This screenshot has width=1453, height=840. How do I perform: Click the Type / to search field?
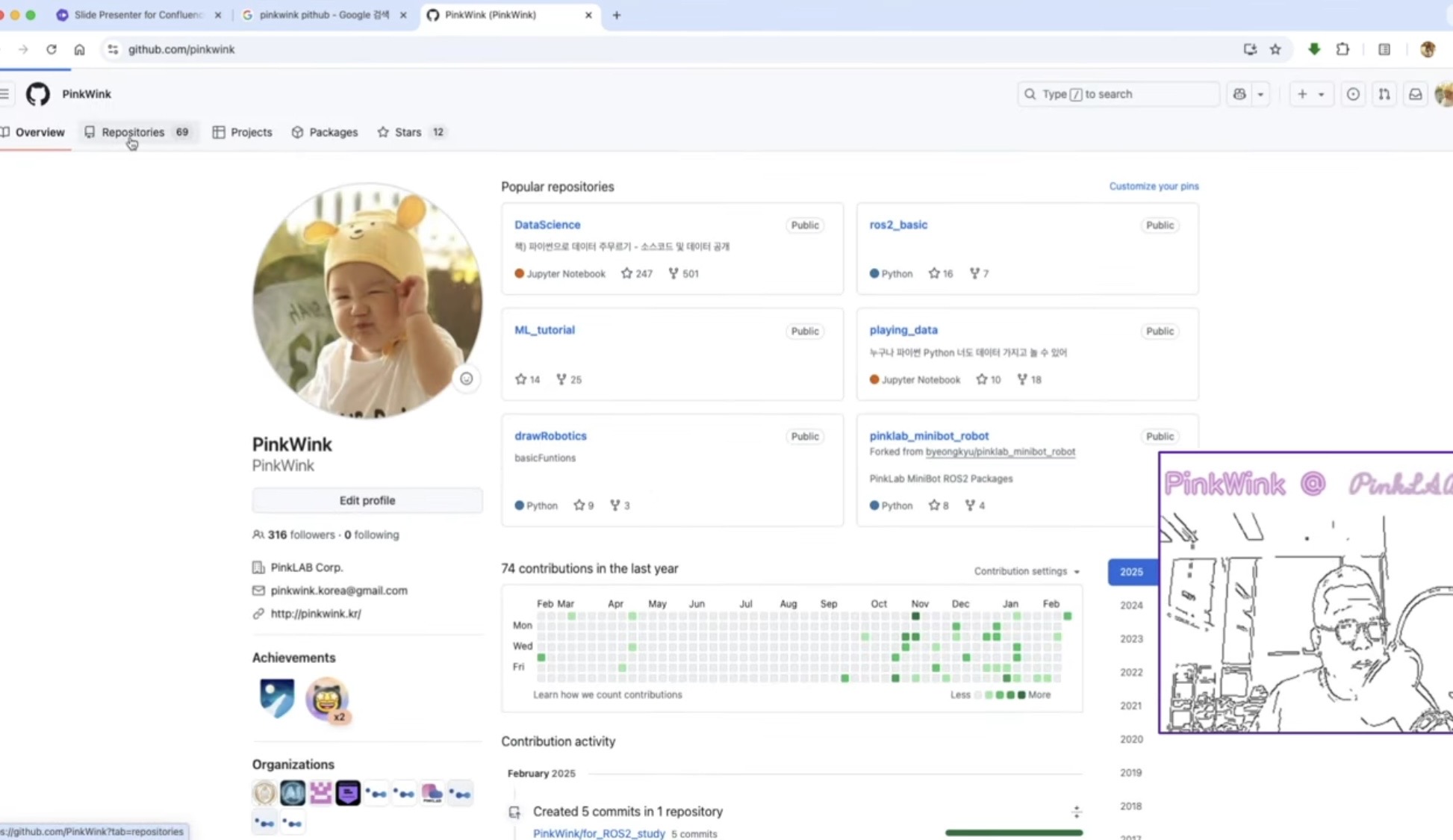coord(1118,94)
